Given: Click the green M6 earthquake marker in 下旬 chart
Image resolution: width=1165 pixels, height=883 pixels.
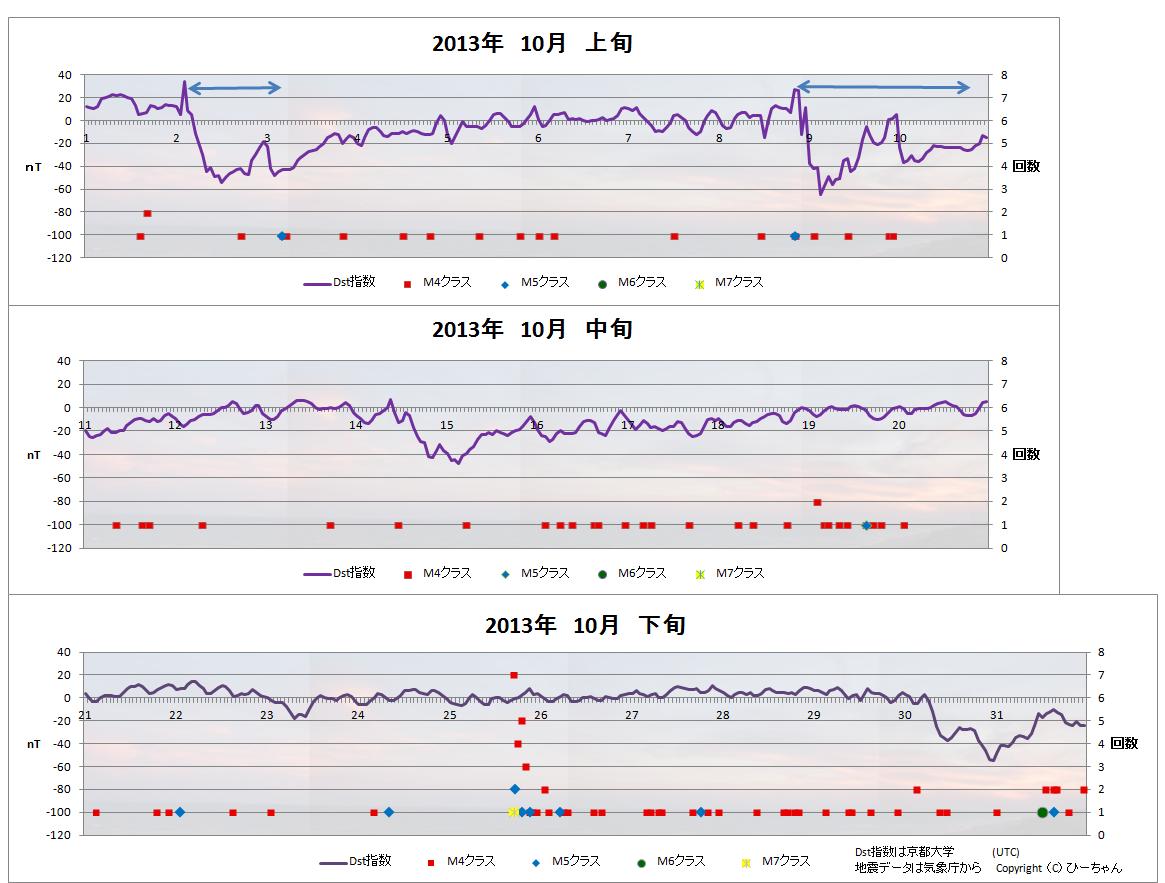Looking at the screenshot, I should [x=1042, y=813].
